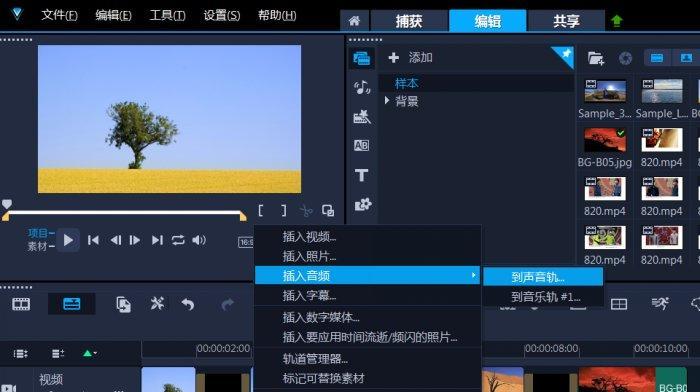The width and height of the screenshot is (700, 392).
Task: Open the 插入音频 submenu
Action: (x=367, y=276)
